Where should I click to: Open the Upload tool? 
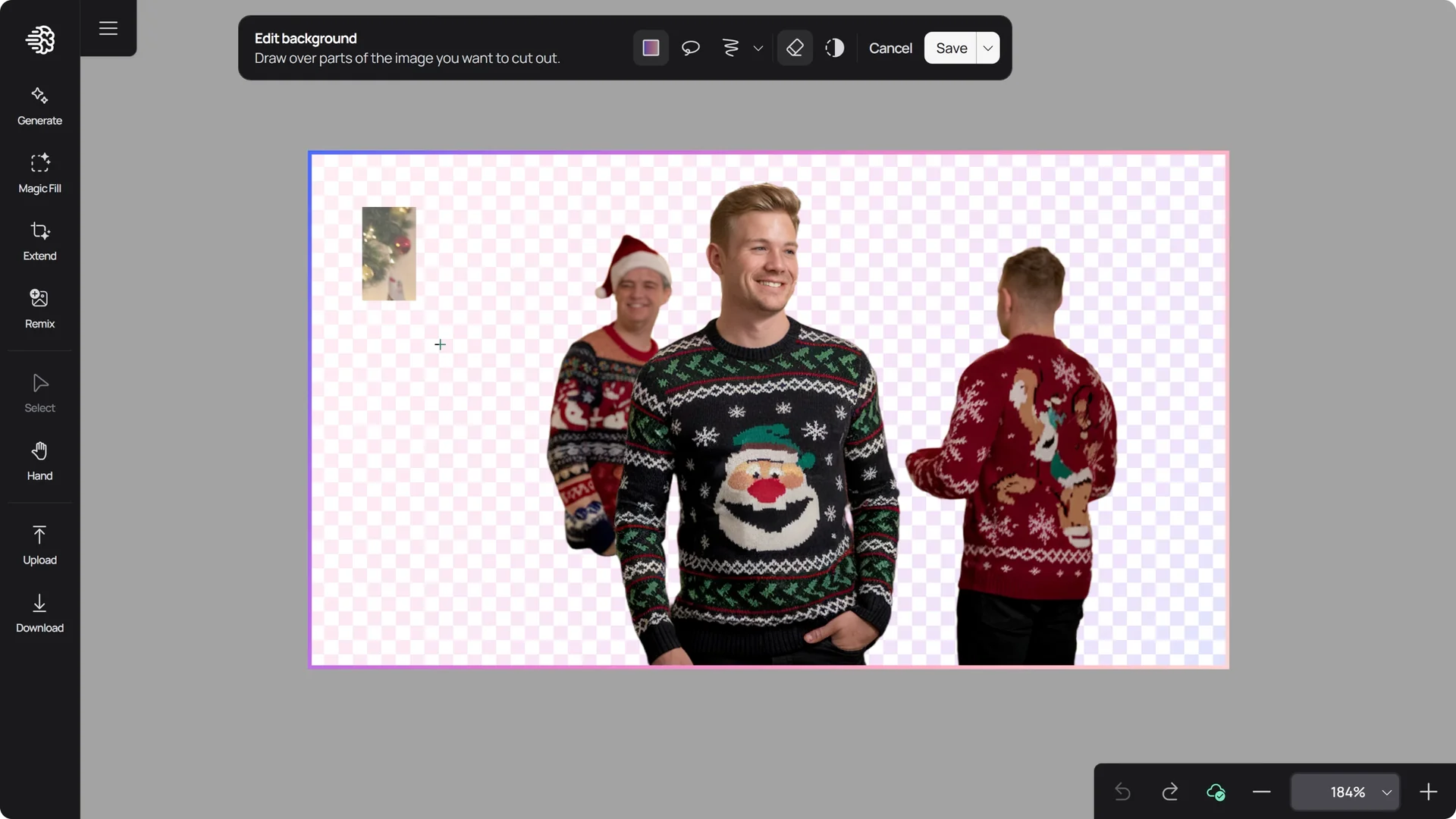39,544
